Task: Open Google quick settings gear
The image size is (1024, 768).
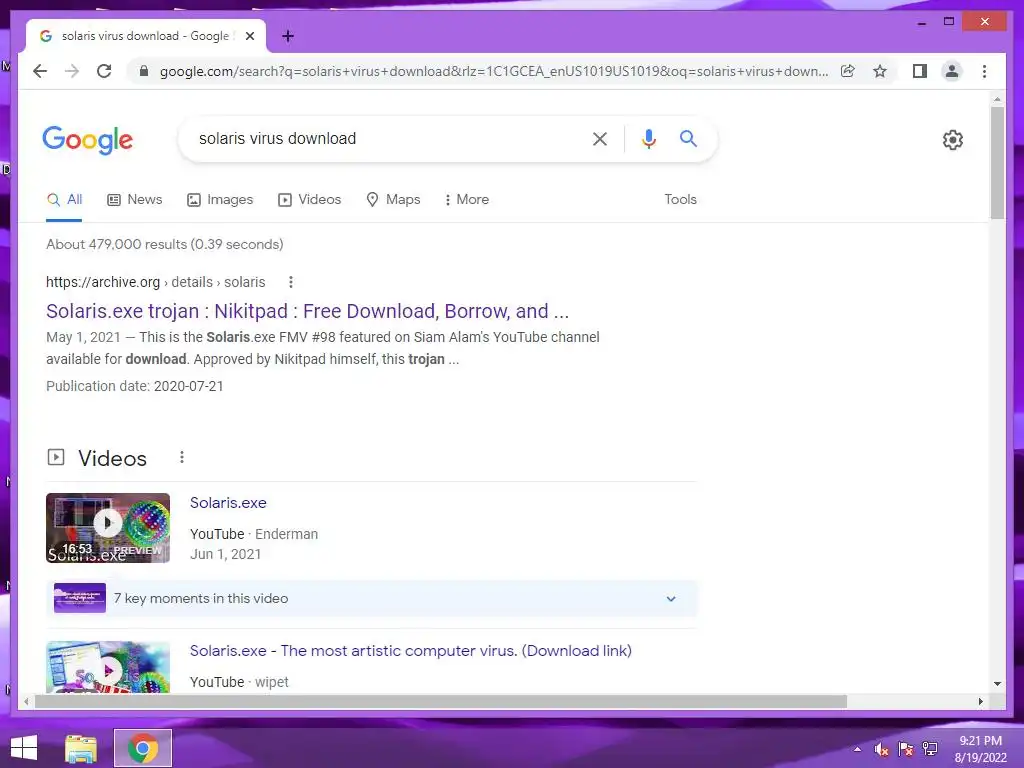Action: click(953, 140)
